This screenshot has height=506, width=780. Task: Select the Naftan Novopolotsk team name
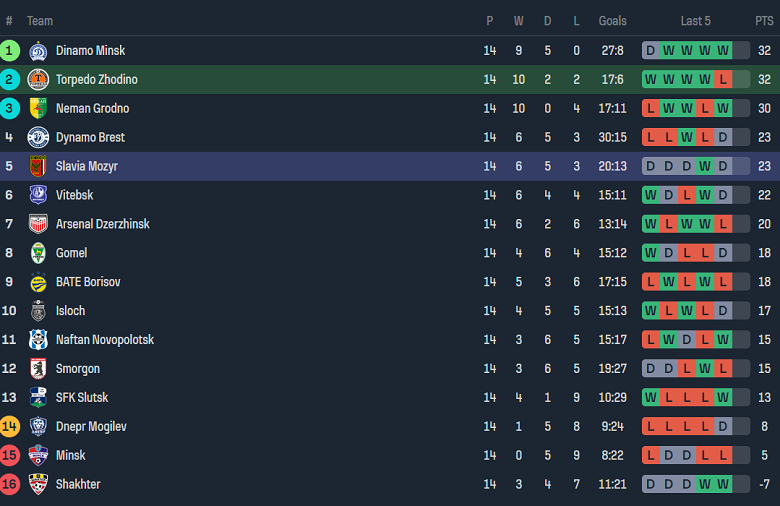pyautogui.click(x=104, y=340)
